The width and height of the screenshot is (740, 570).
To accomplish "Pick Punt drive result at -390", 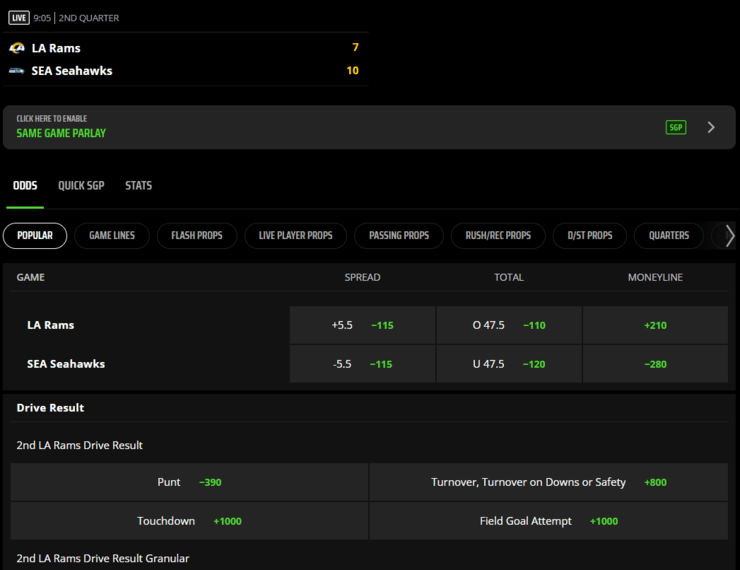I will pos(189,482).
